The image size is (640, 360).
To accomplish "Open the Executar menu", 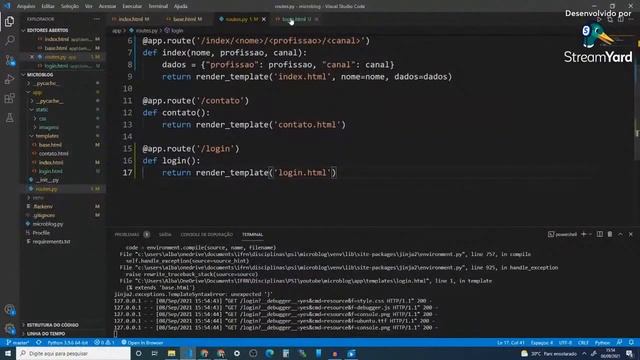I will click(132, 6).
